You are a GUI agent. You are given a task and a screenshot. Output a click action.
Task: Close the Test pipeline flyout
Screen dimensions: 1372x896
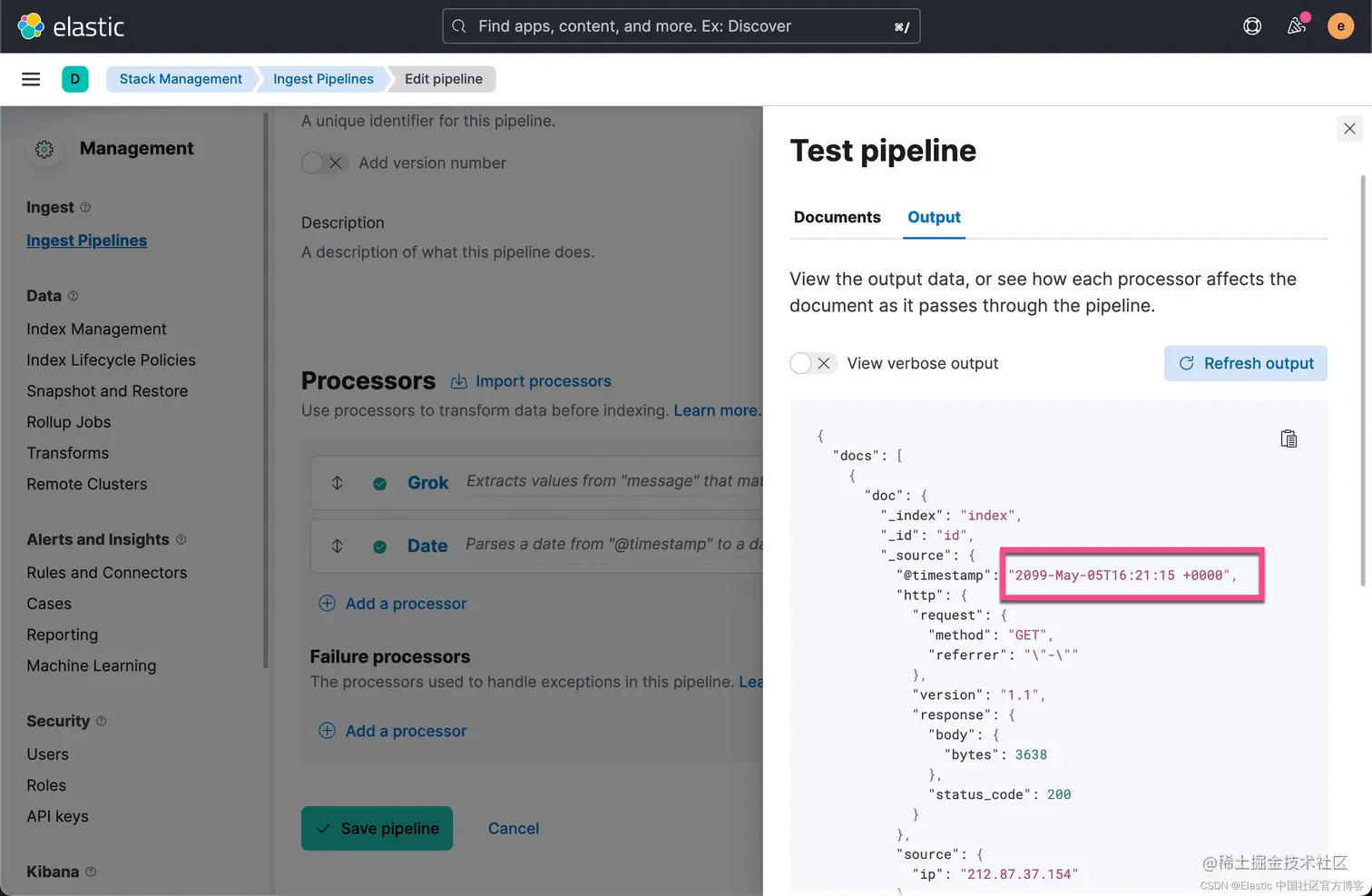tap(1349, 129)
